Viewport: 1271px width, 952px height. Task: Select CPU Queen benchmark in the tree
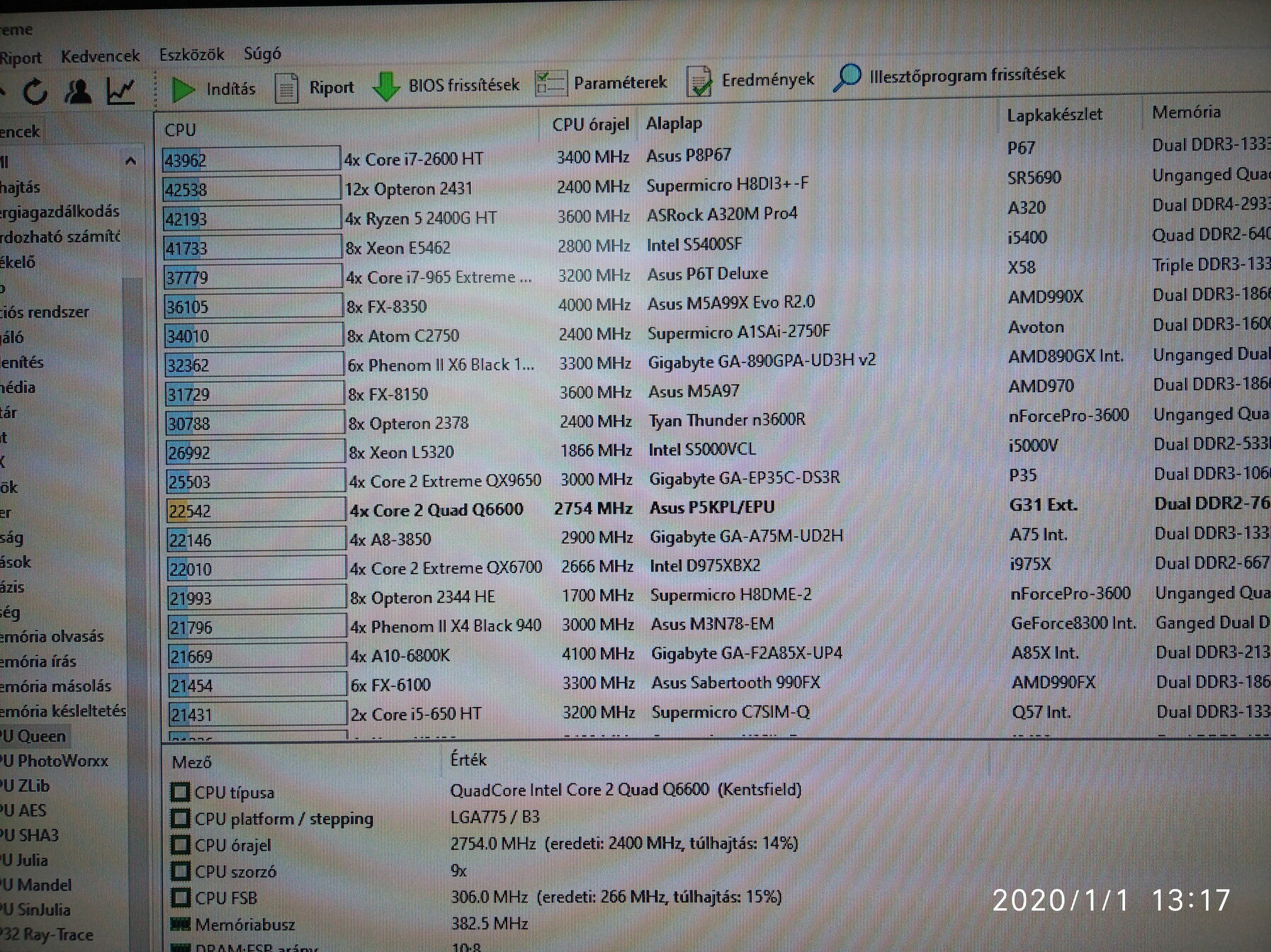tap(33, 736)
